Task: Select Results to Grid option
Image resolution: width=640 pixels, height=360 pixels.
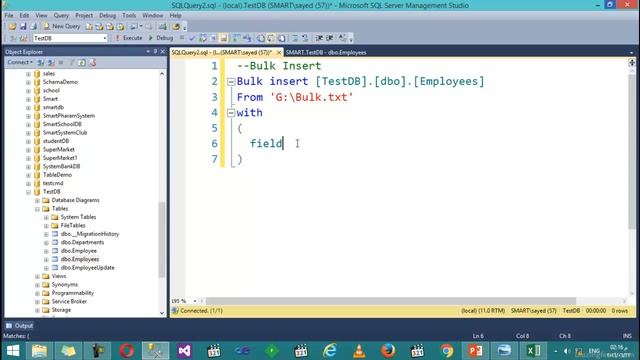Action: [271, 38]
